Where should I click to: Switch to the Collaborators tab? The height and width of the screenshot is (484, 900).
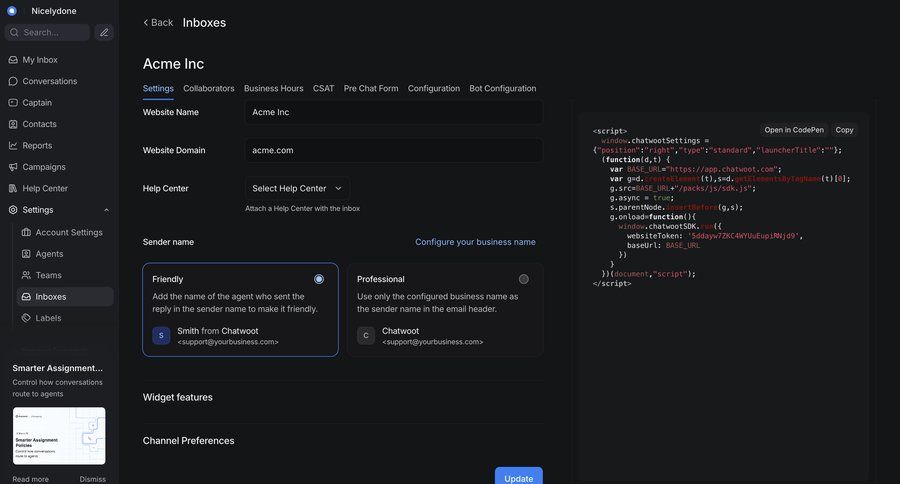click(208, 88)
